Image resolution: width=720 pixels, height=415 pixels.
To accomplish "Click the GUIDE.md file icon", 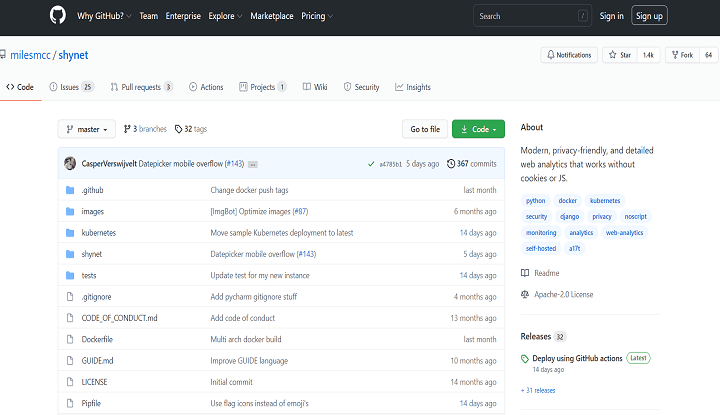I will tap(70, 360).
